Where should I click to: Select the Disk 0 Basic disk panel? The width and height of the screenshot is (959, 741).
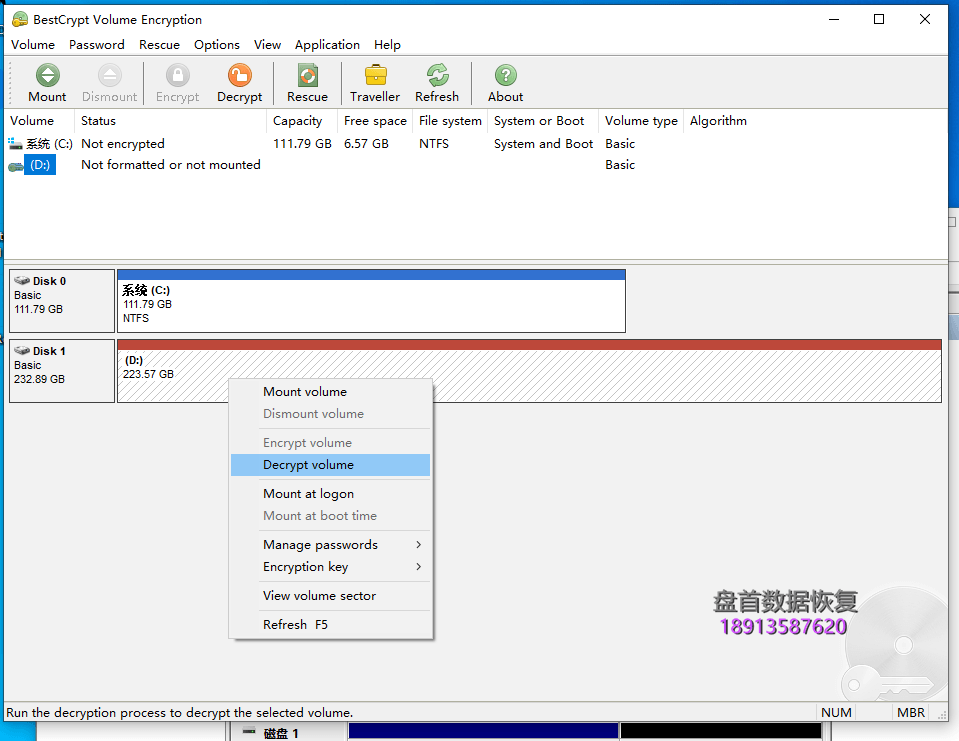tap(62, 301)
